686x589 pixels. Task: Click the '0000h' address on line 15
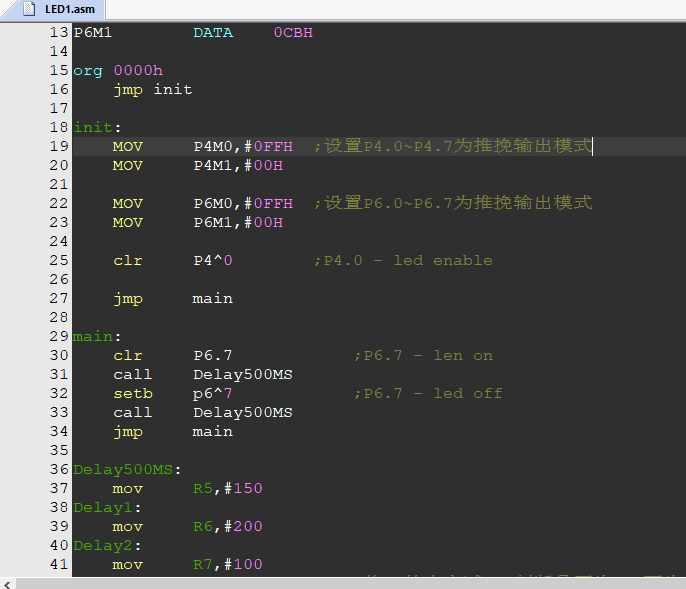(138, 70)
